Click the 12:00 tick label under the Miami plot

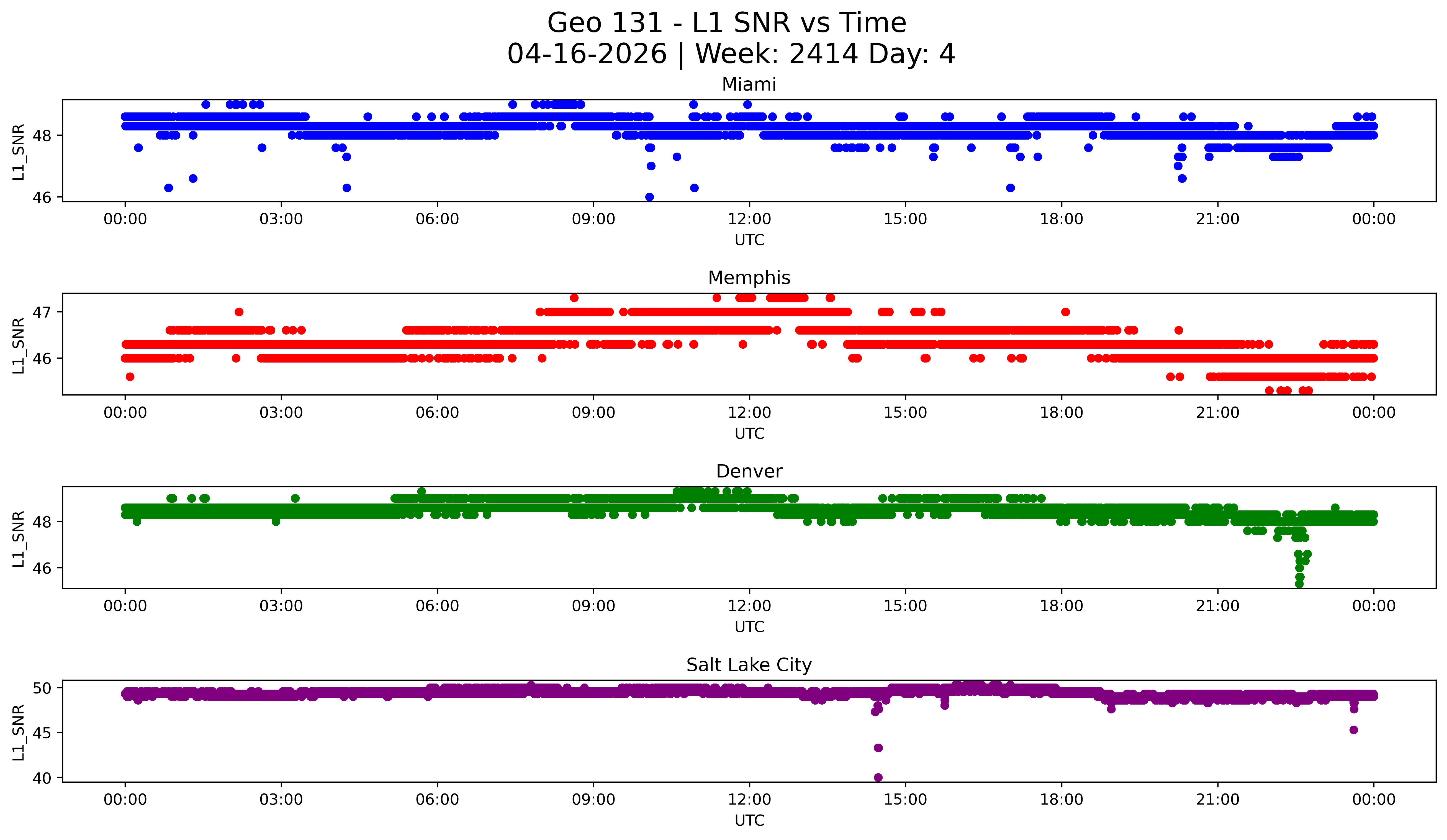tap(749, 219)
